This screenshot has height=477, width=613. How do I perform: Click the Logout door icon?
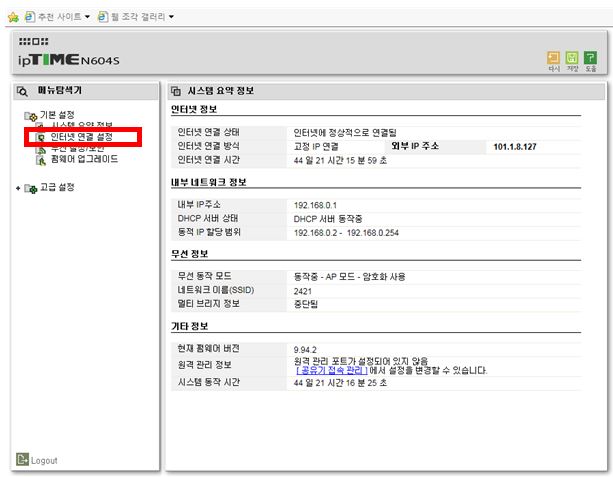coord(22,459)
